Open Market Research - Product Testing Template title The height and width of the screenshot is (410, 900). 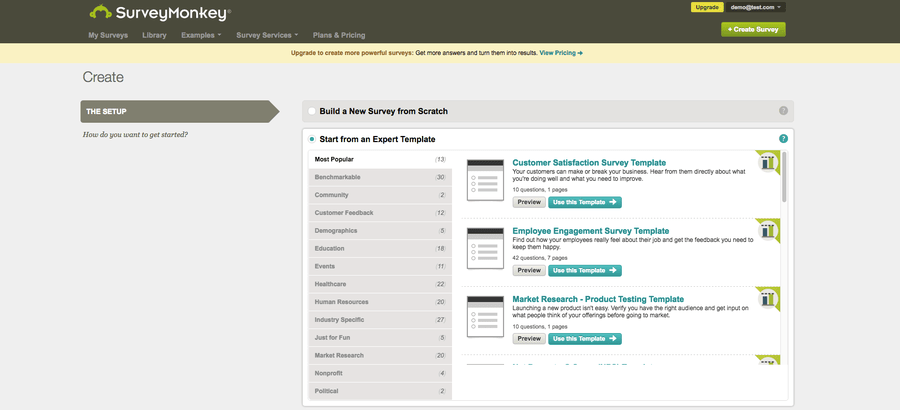(x=598, y=299)
